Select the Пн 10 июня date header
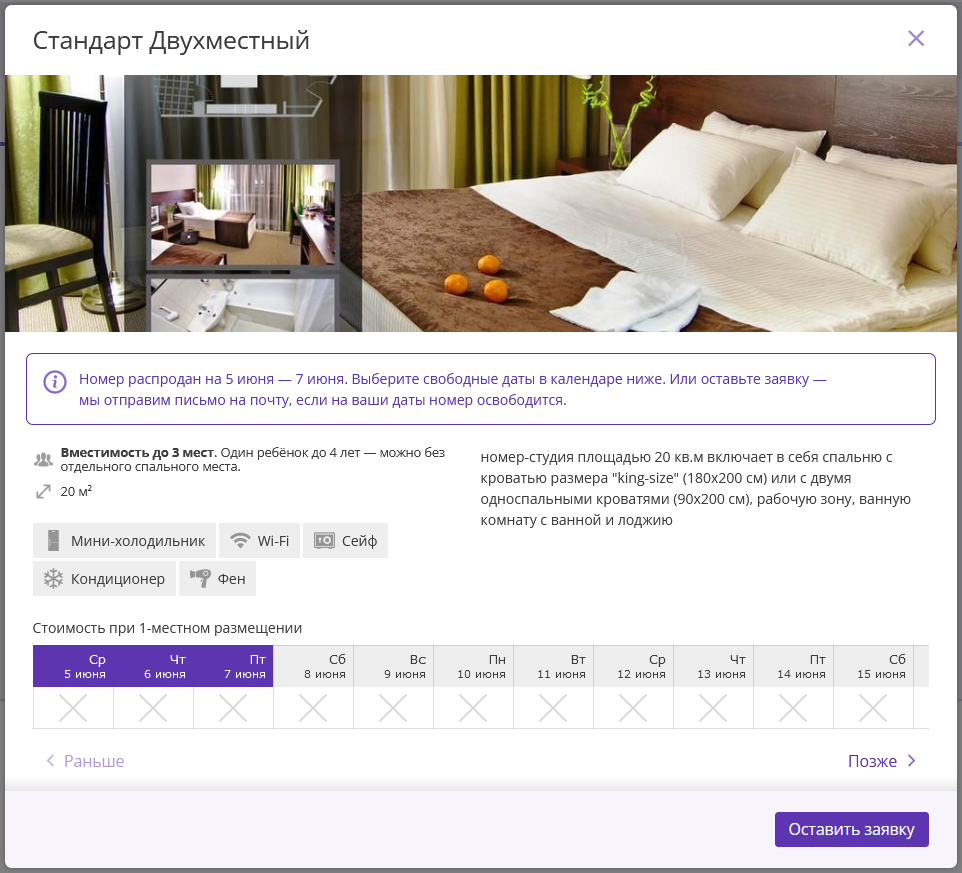 (x=474, y=666)
